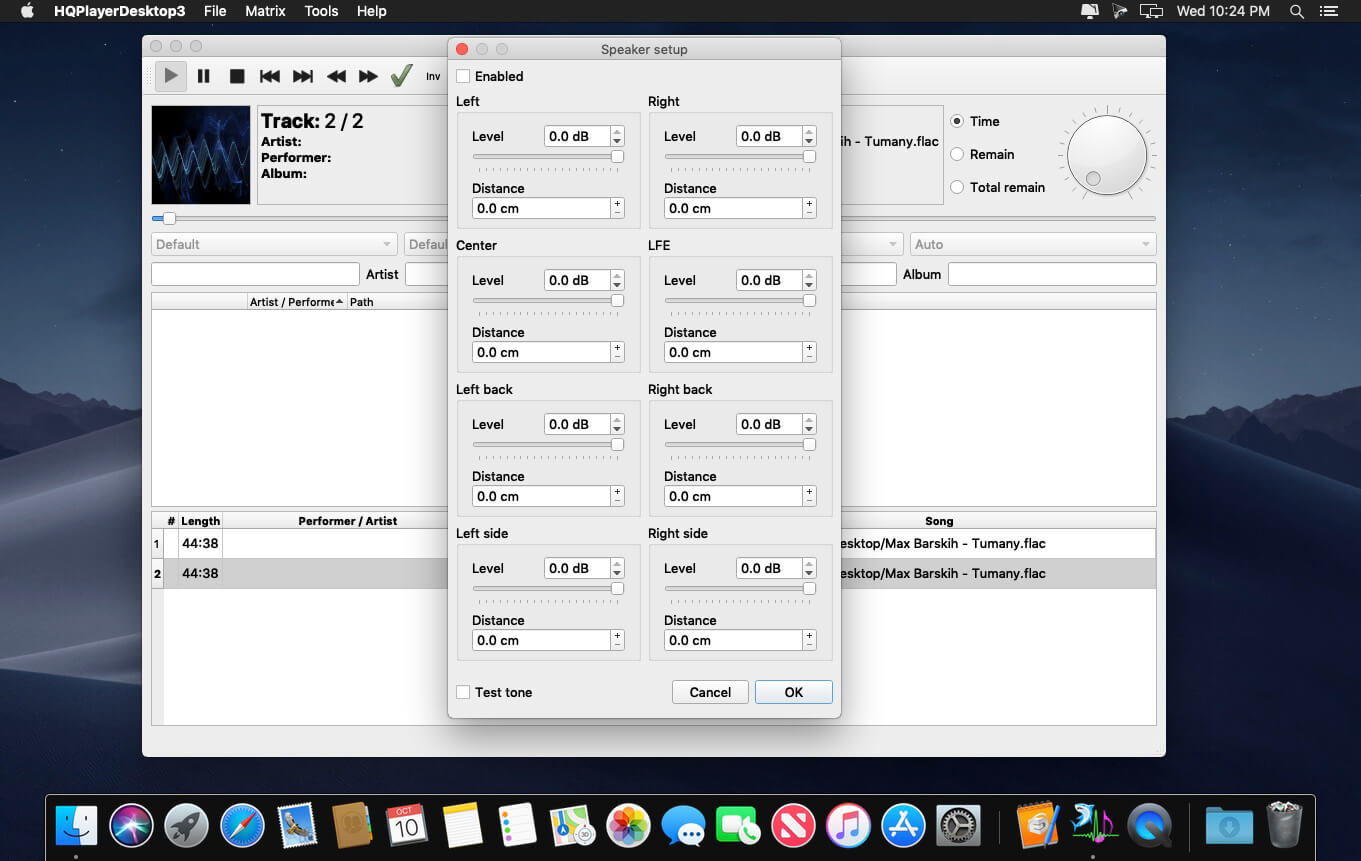The height and width of the screenshot is (861, 1361).
Task: Toggle the Test tone checkbox
Action: [x=463, y=692]
